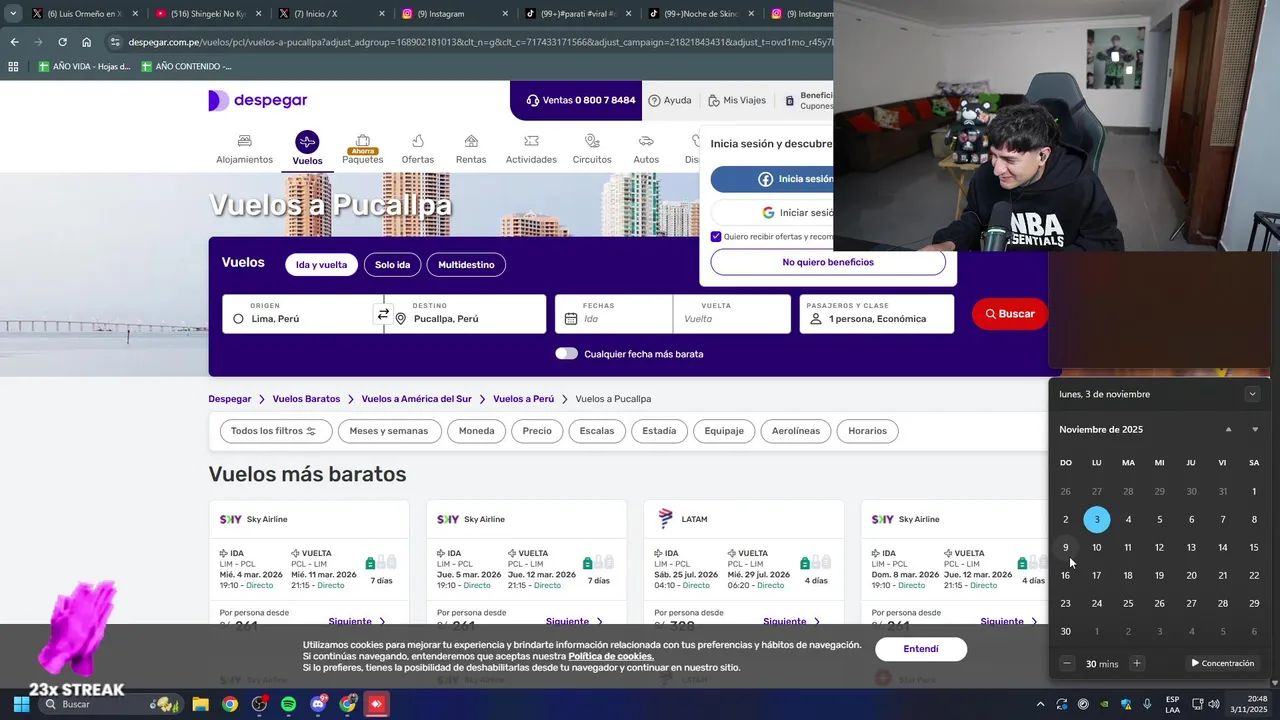
Task: Increase focus time with the plus button
Action: (1136, 663)
